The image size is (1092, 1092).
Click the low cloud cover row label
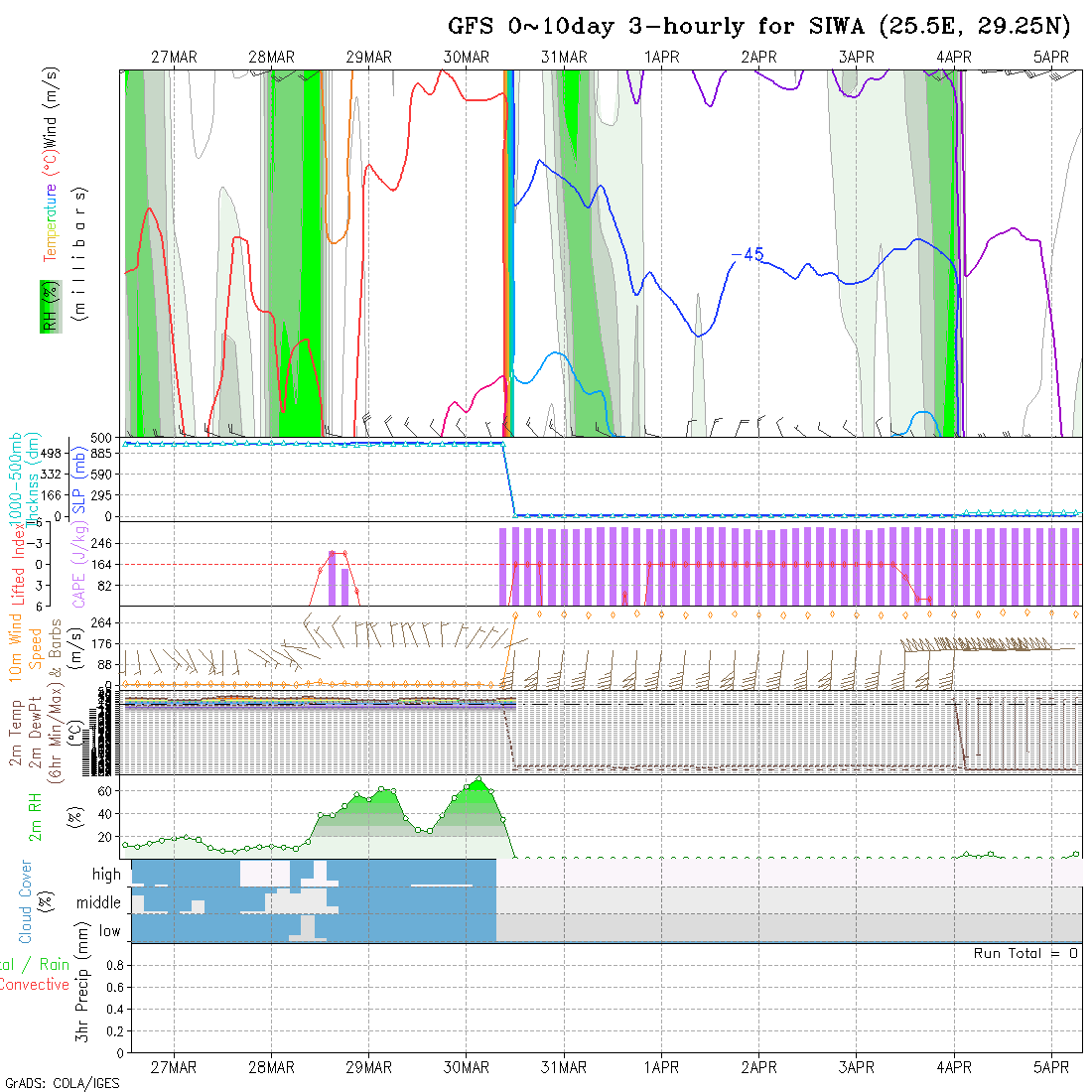click(x=109, y=931)
